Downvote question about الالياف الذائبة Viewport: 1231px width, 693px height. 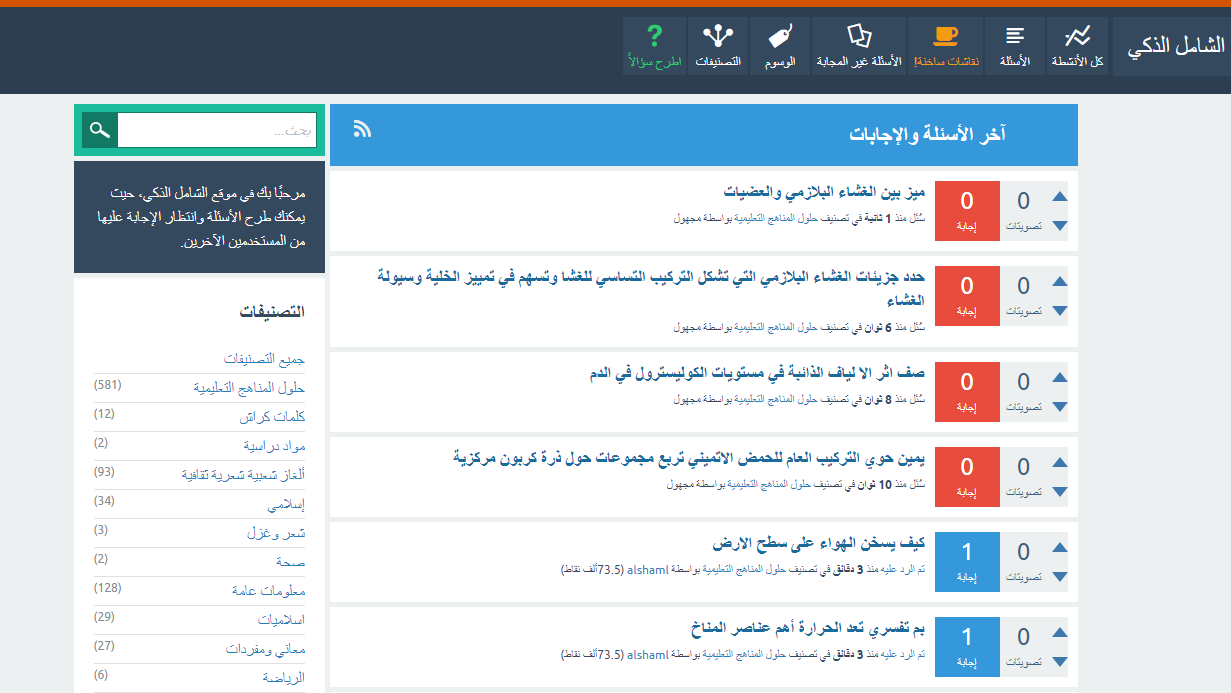[x=1060, y=407]
